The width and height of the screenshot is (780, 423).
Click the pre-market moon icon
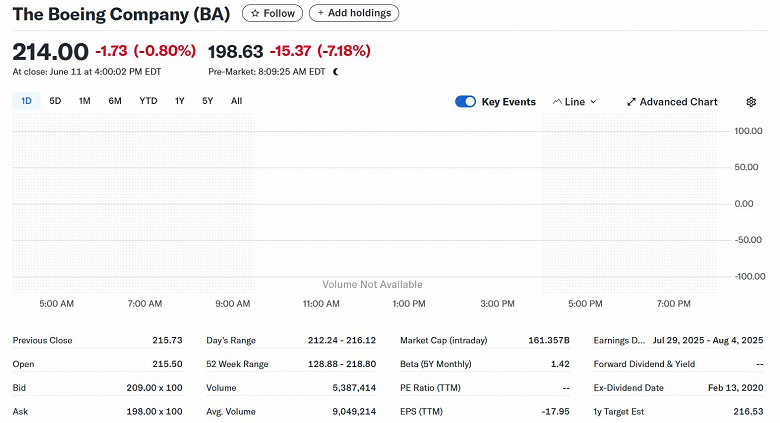pos(336,72)
